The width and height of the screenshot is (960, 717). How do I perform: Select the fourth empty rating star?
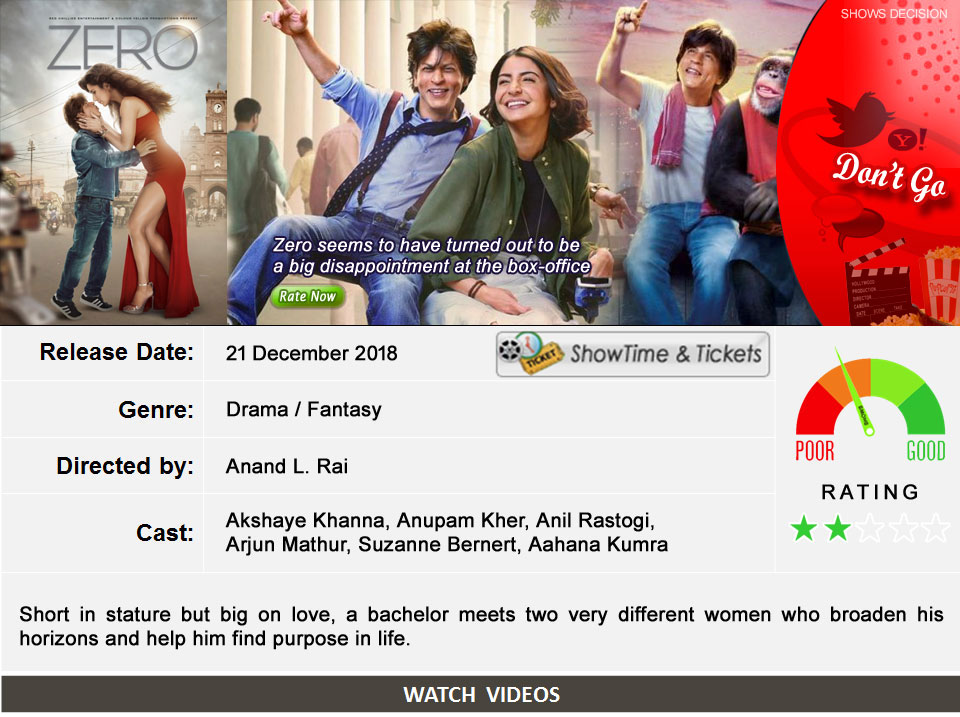904,528
